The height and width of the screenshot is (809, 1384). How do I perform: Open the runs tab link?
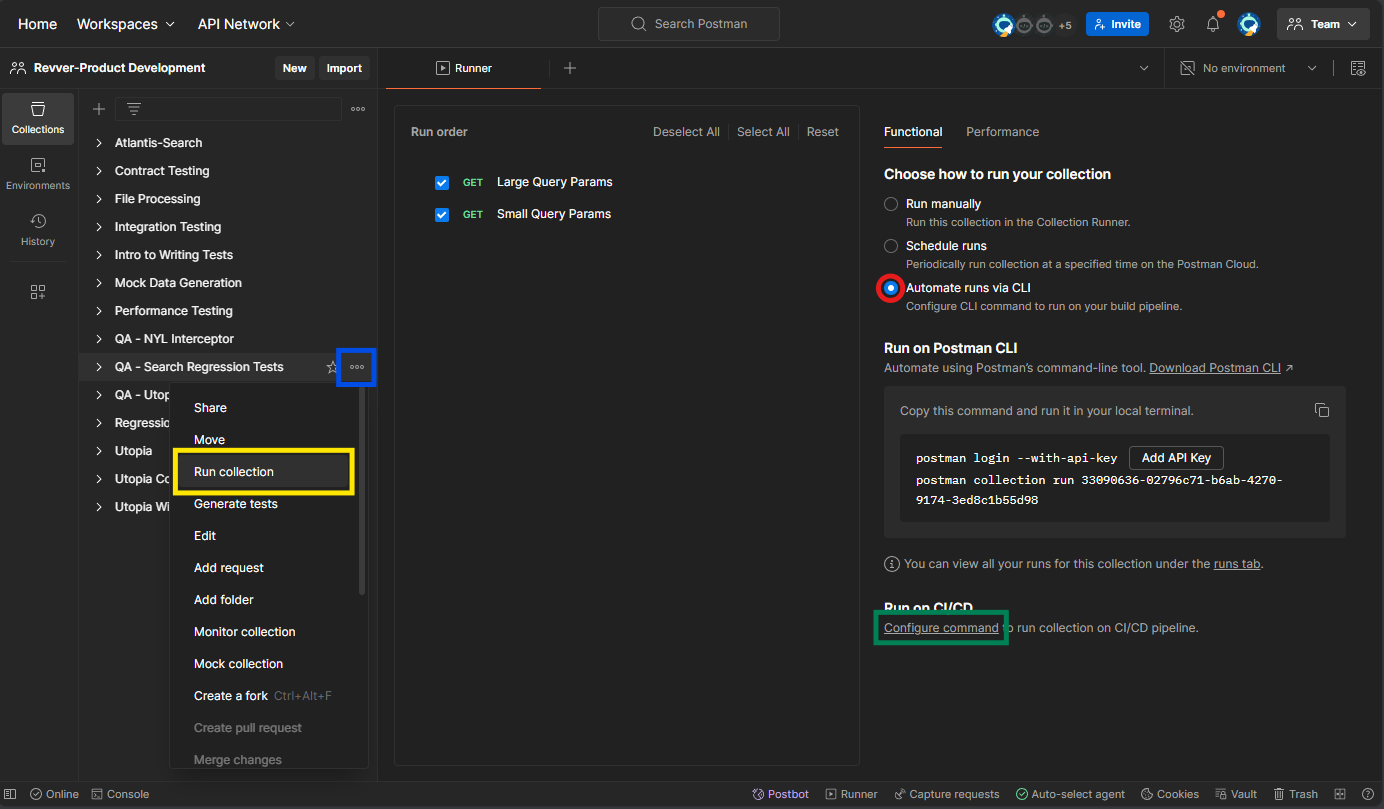1237,564
